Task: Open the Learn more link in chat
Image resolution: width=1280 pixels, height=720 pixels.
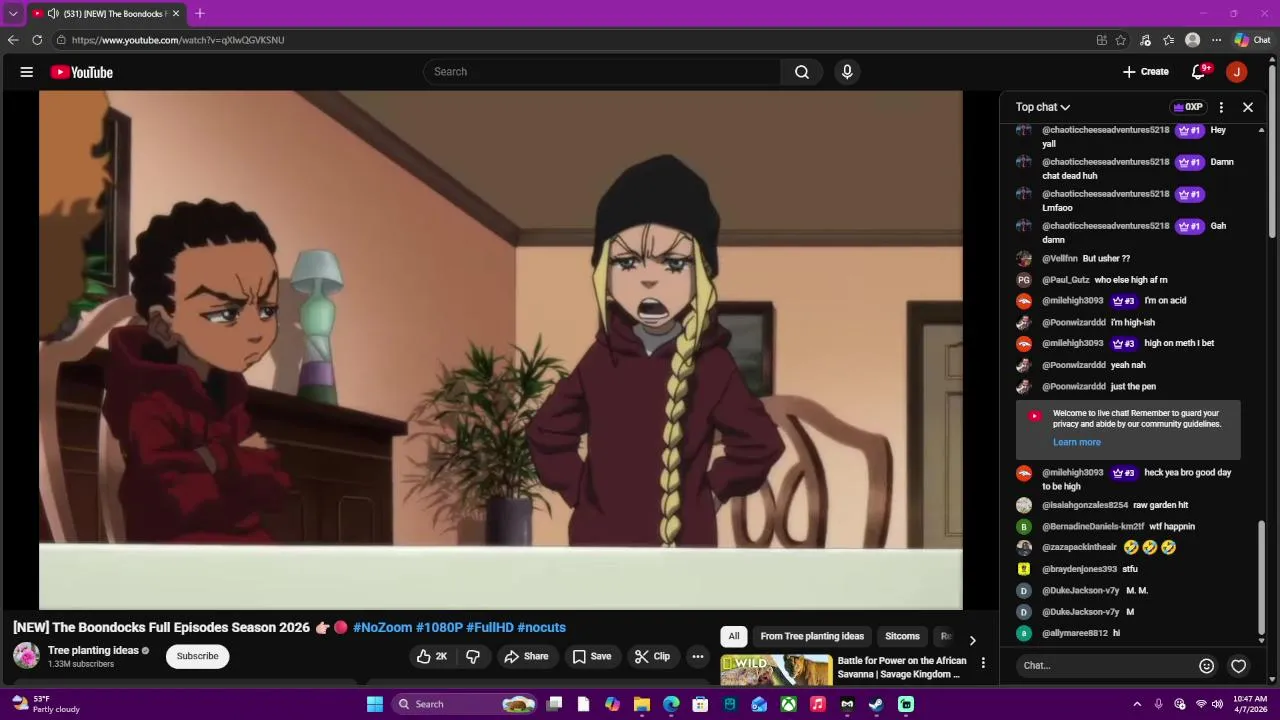Action: point(1076,443)
